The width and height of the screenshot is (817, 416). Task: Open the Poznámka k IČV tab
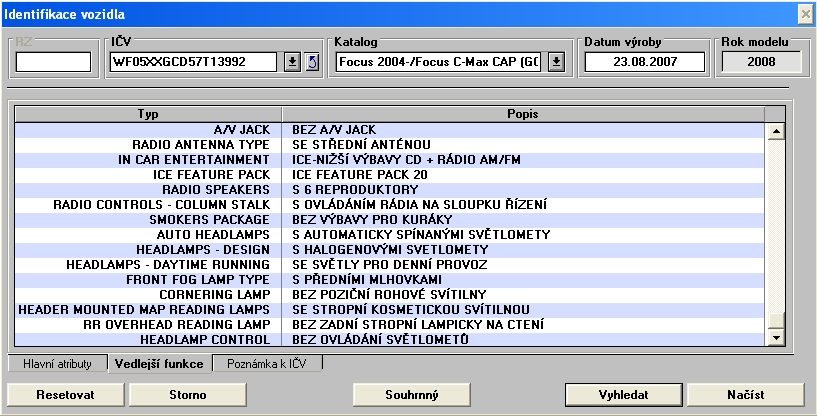268,364
